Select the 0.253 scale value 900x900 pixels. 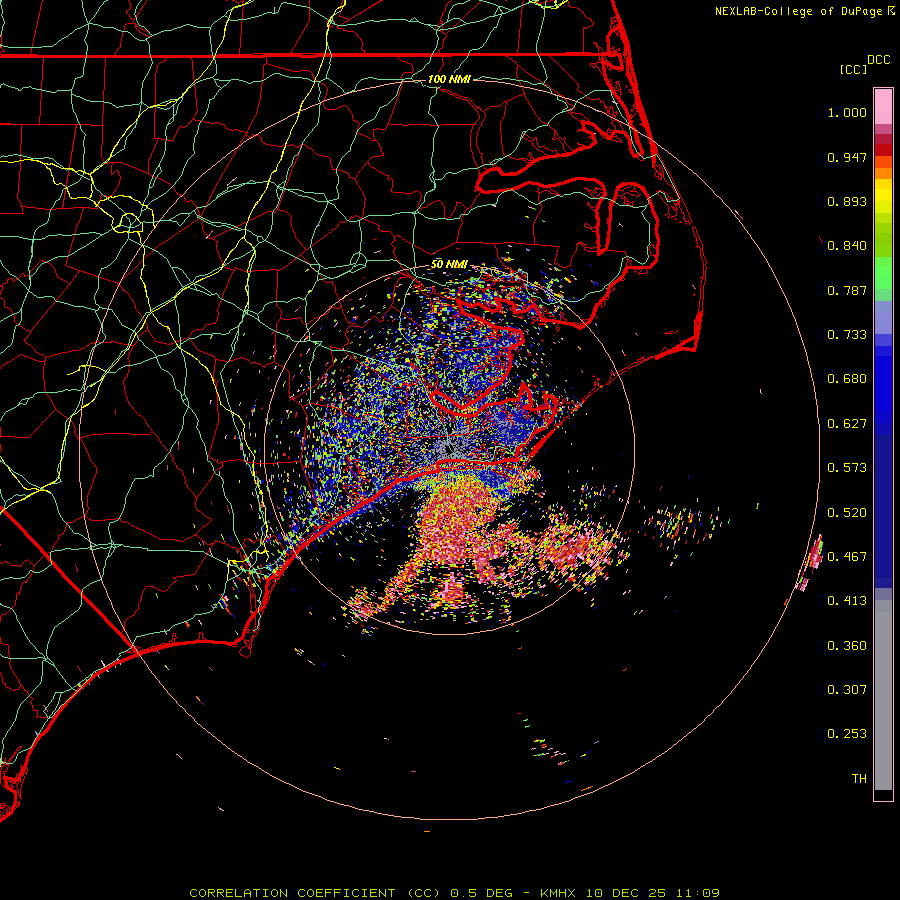pyautogui.click(x=847, y=734)
